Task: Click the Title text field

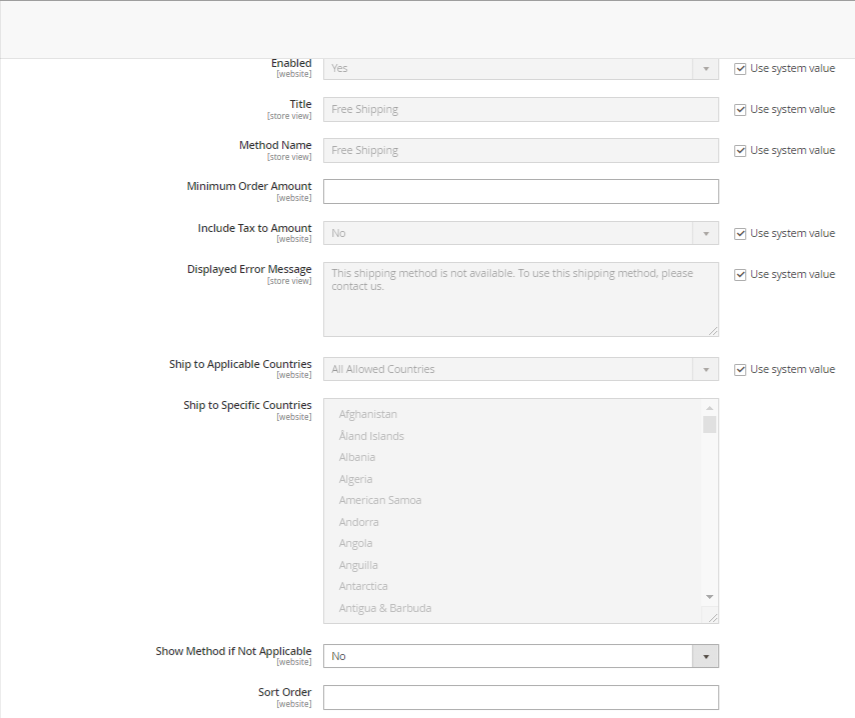Action: (x=520, y=109)
